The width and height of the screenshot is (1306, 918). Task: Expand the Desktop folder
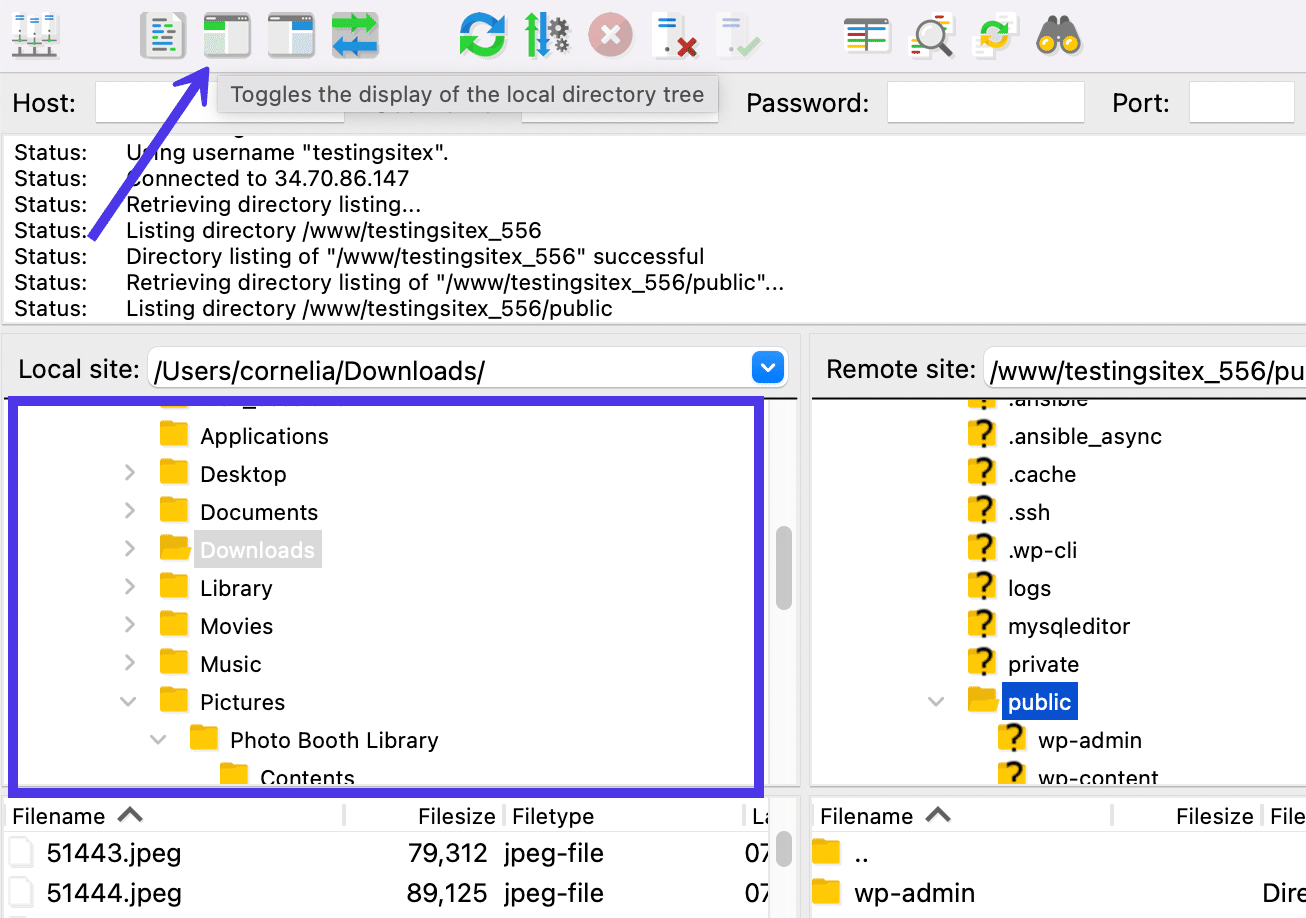(129, 473)
